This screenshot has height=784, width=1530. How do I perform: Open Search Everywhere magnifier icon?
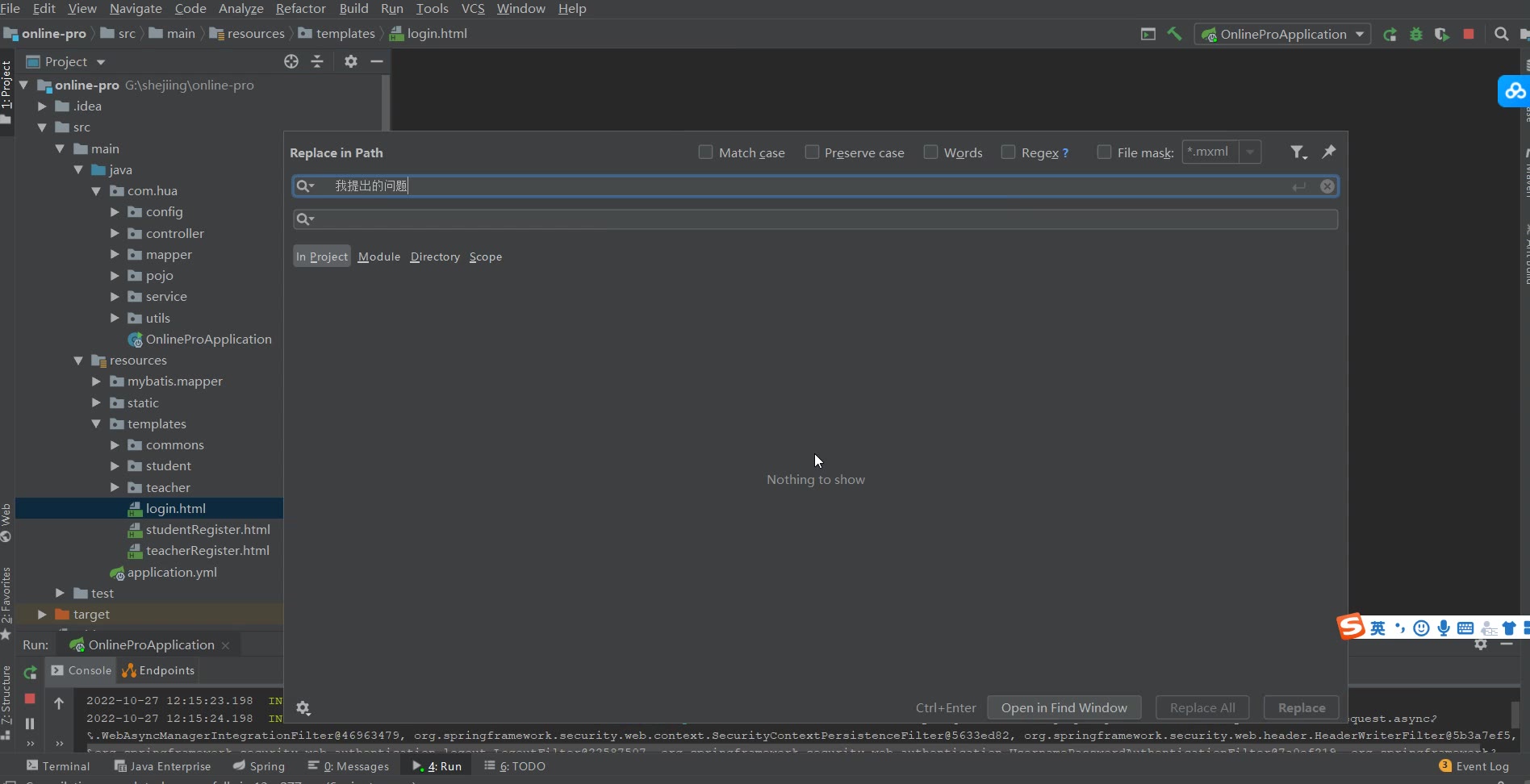[x=1501, y=34]
